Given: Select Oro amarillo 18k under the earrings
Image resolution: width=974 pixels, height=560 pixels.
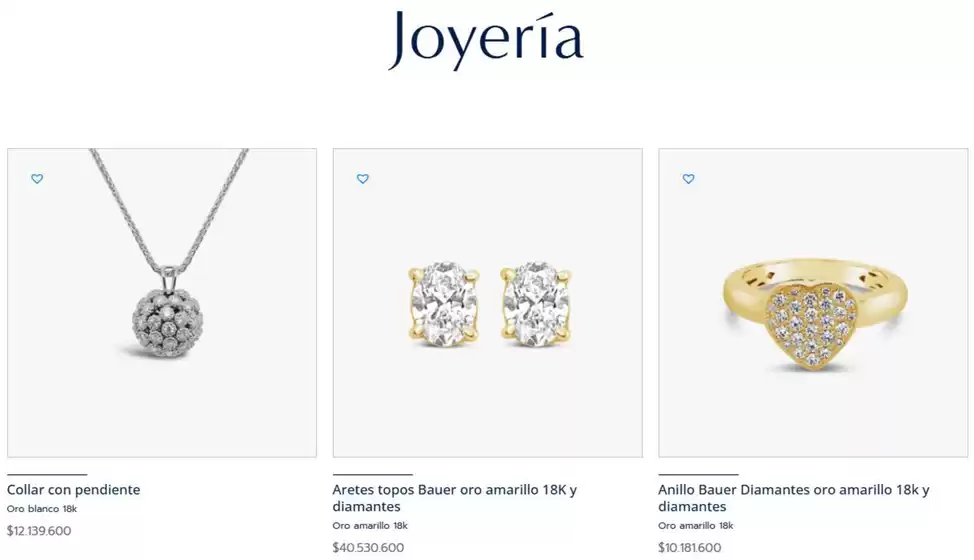Looking at the screenshot, I should coord(370,526).
